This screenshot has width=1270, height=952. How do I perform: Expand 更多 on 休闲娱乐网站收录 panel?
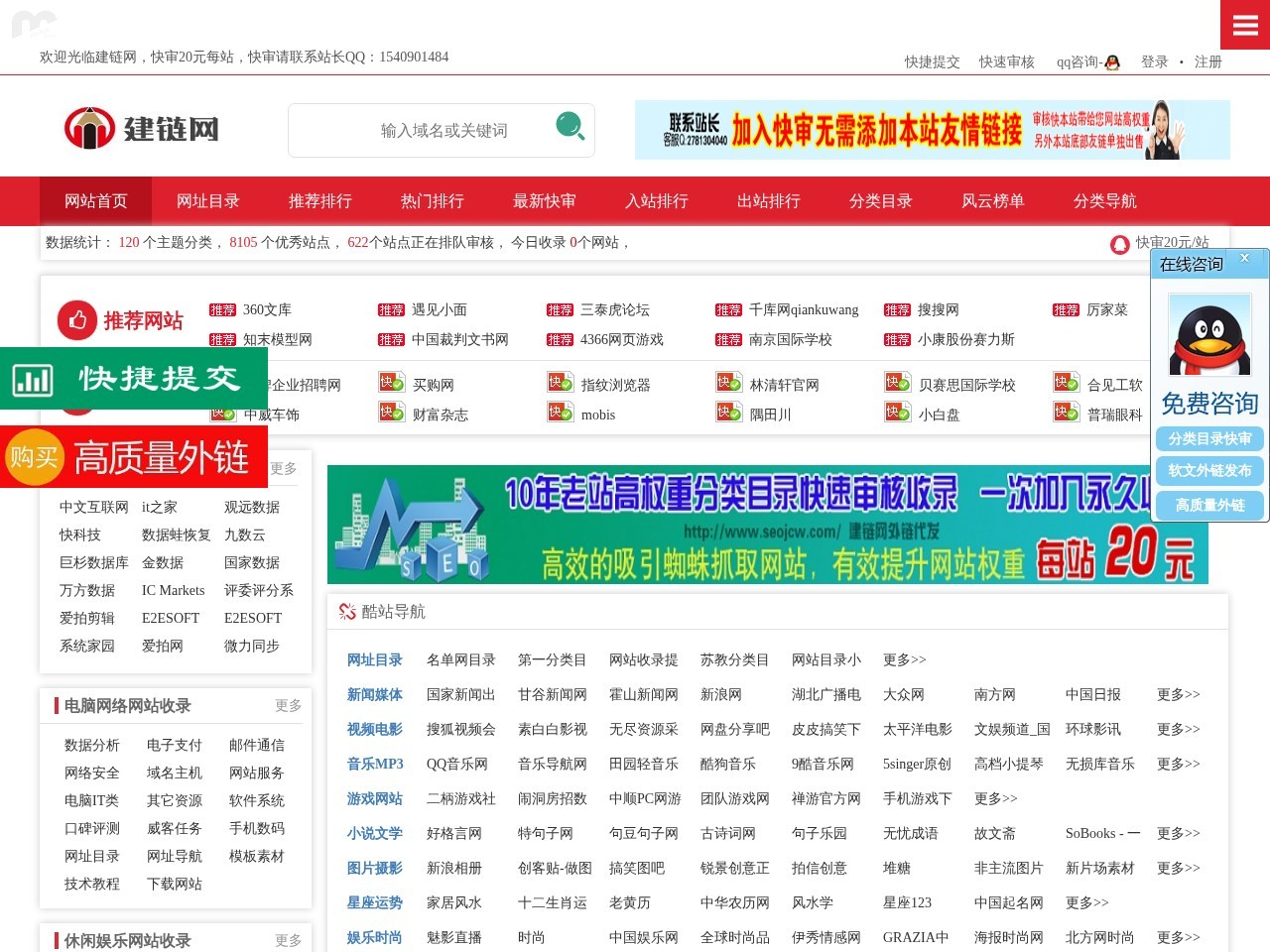coord(288,941)
